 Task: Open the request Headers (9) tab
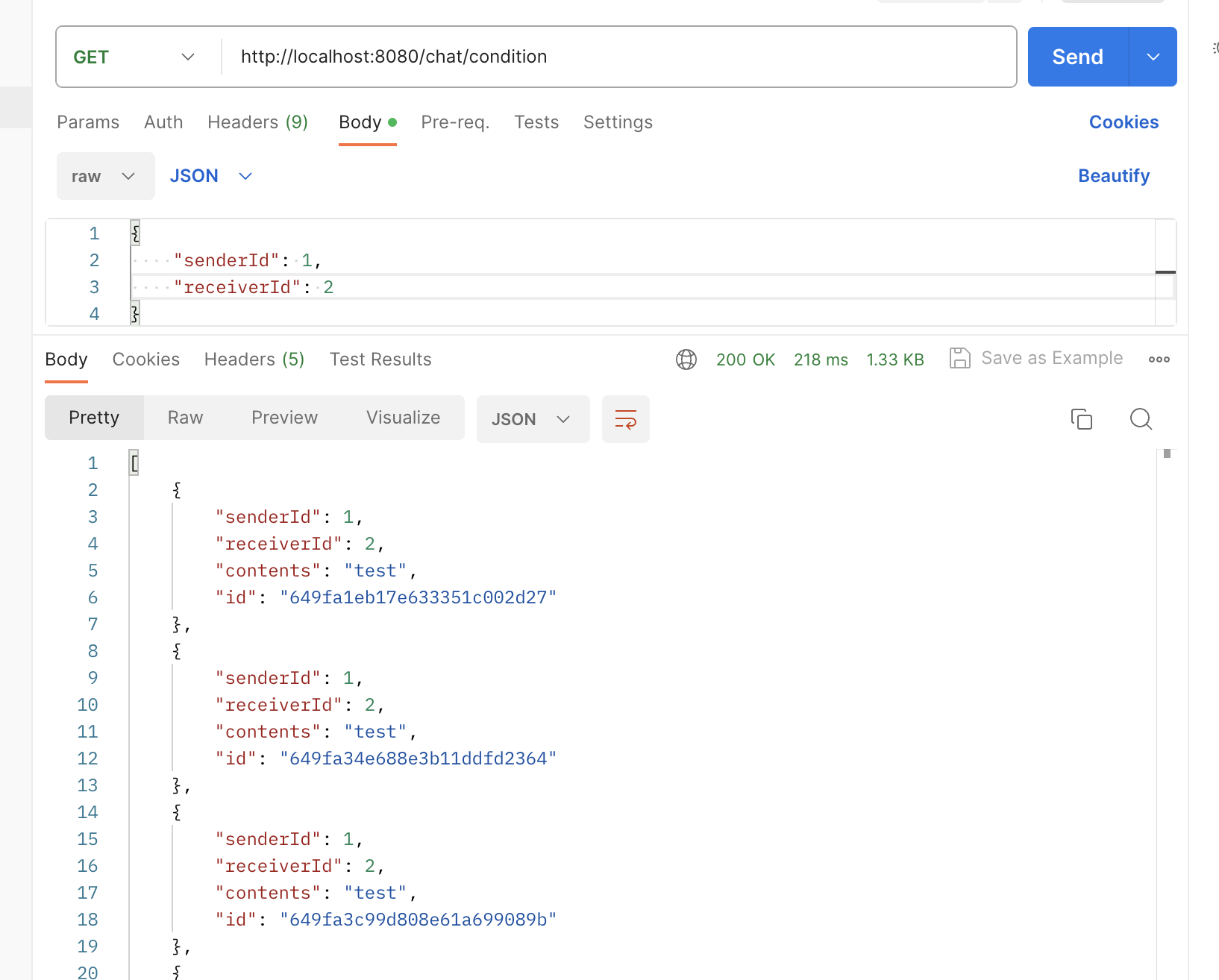coord(258,122)
